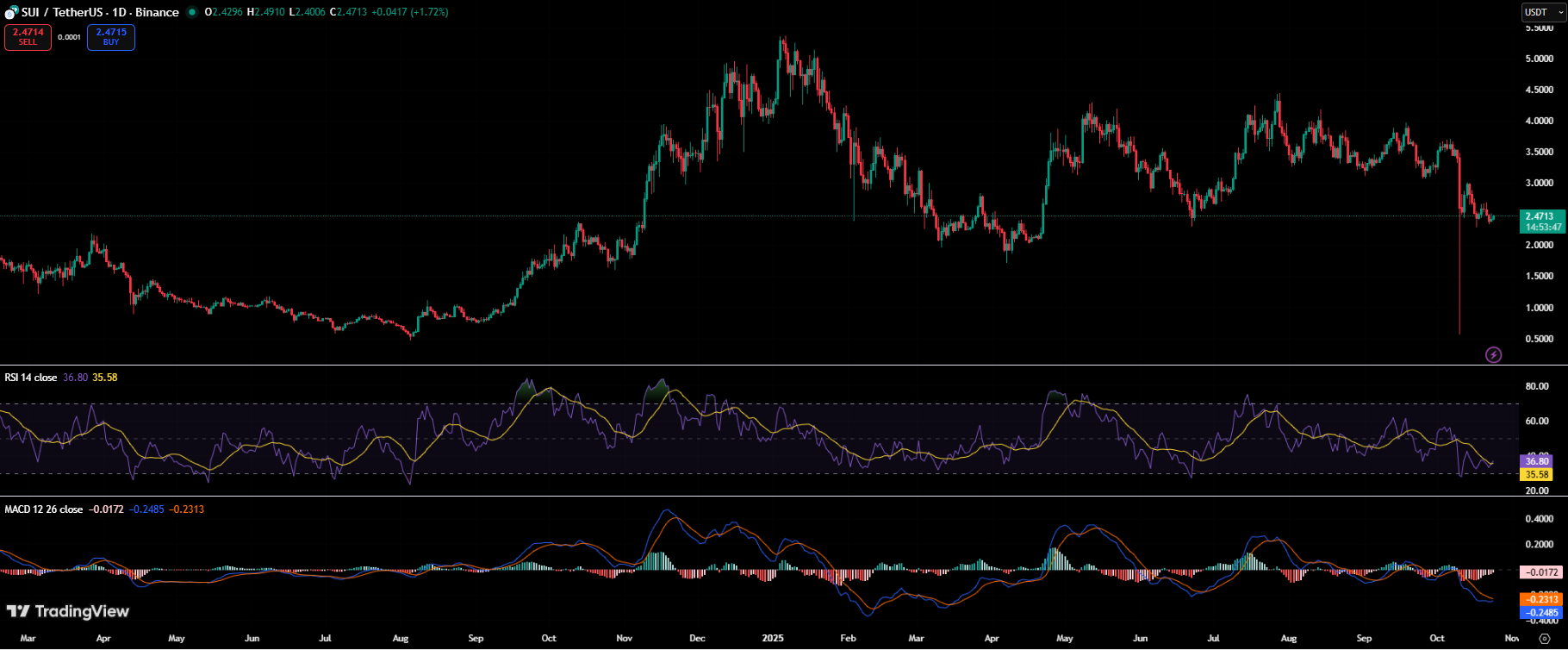Click the blue MACD value tag -0.2485
This screenshot has width=1568, height=650.
[1542, 613]
